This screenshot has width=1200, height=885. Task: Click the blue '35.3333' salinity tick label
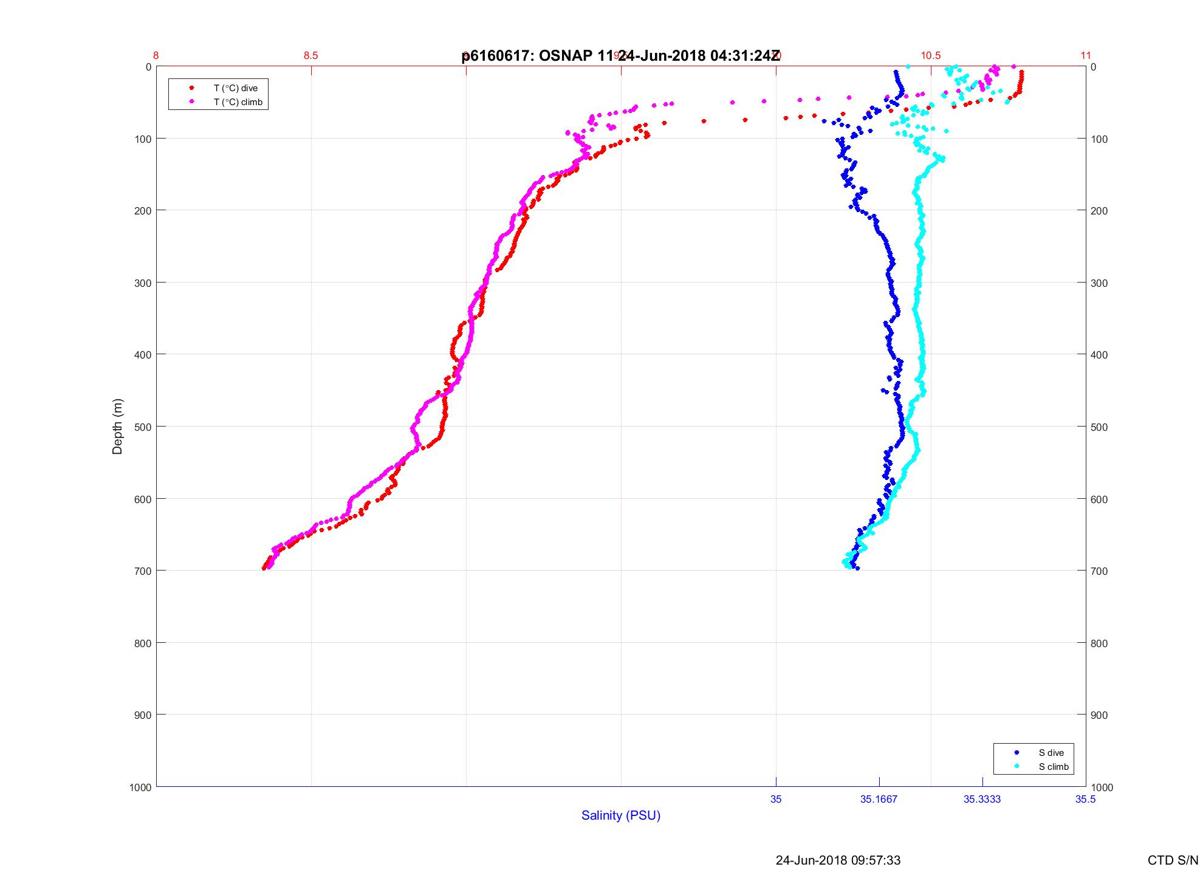click(x=982, y=799)
